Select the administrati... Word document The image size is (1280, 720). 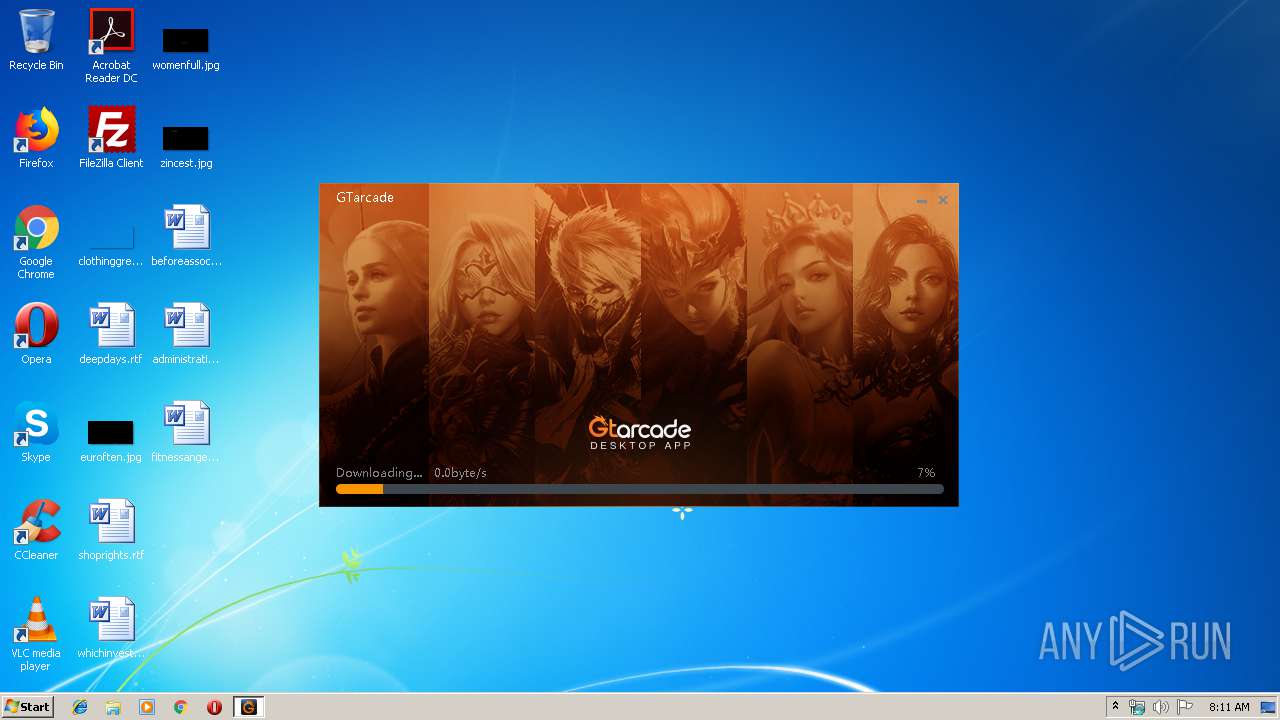pyautogui.click(x=186, y=334)
